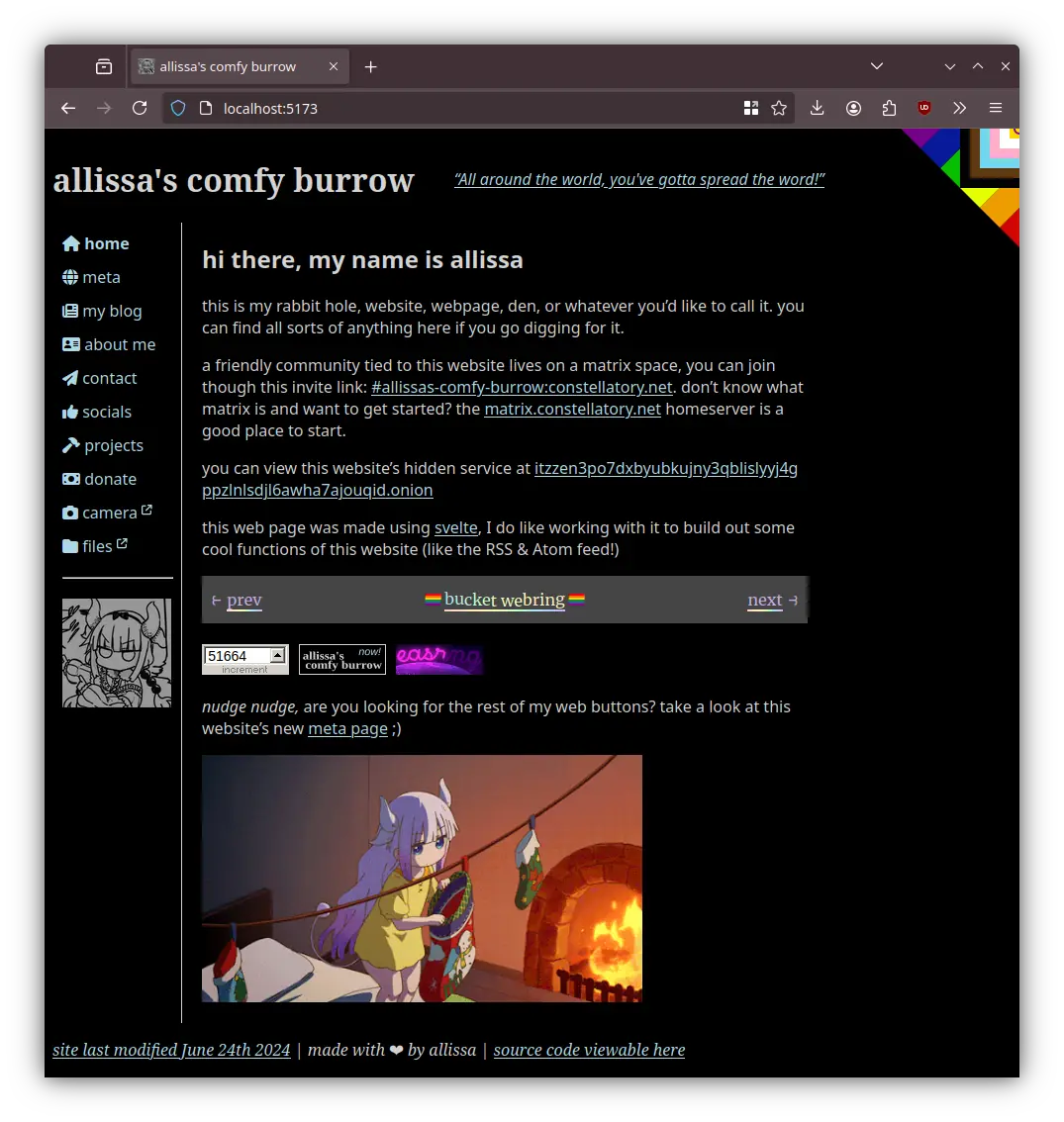Open the hamburger application menu
This screenshot has width=1064, height=1122.
[x=996, y=108]
